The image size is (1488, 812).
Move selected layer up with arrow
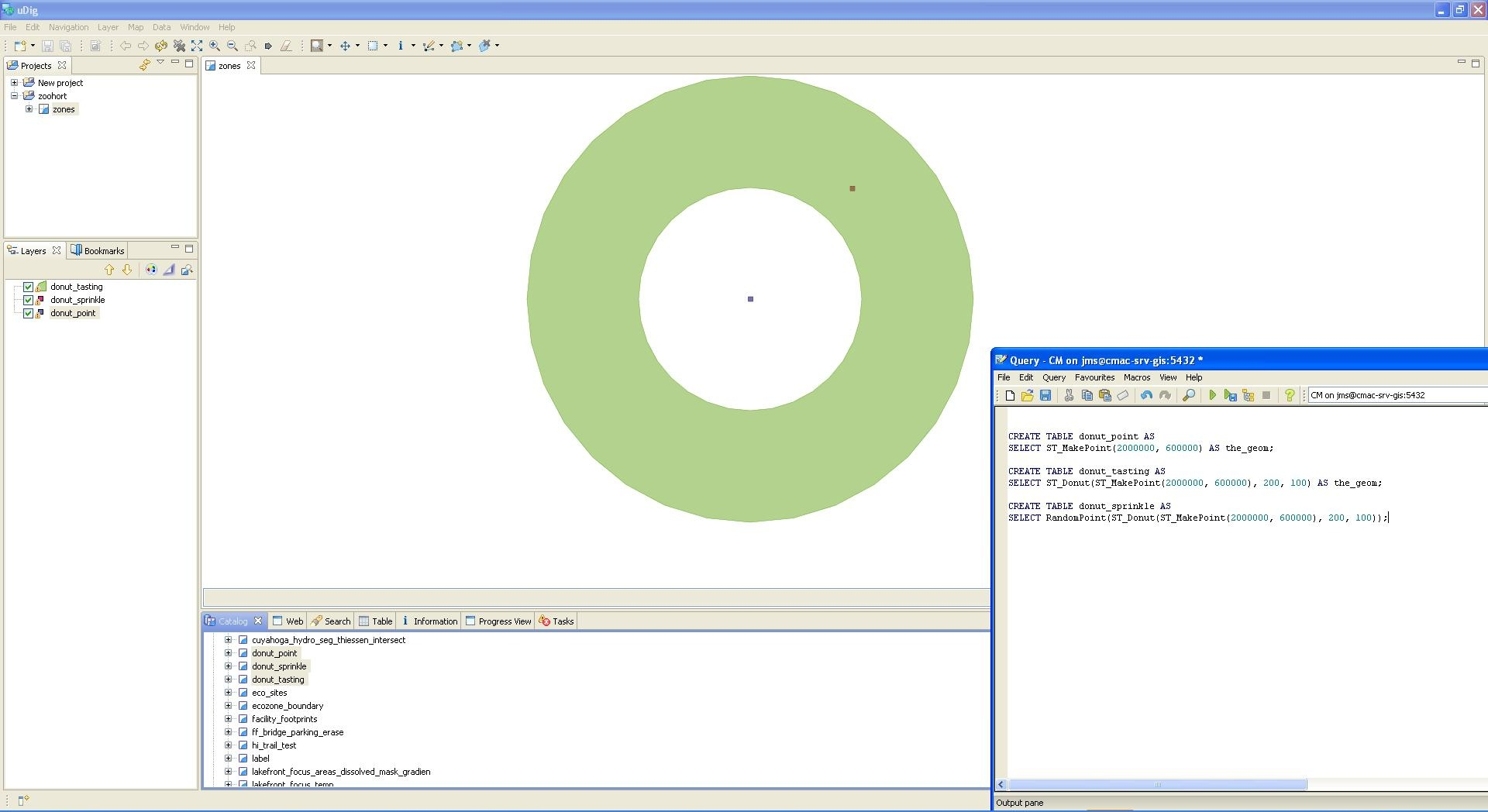click(x=109, y=270)
